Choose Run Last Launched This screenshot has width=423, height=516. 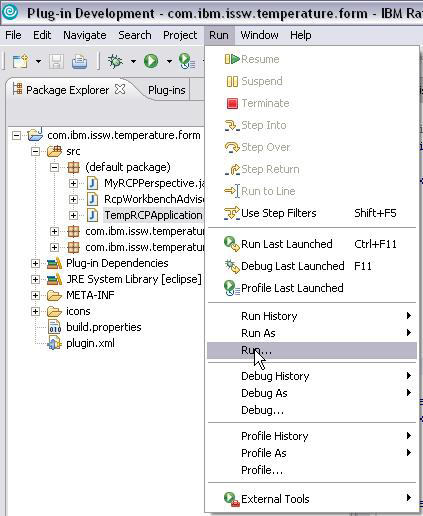click(312, 244)
